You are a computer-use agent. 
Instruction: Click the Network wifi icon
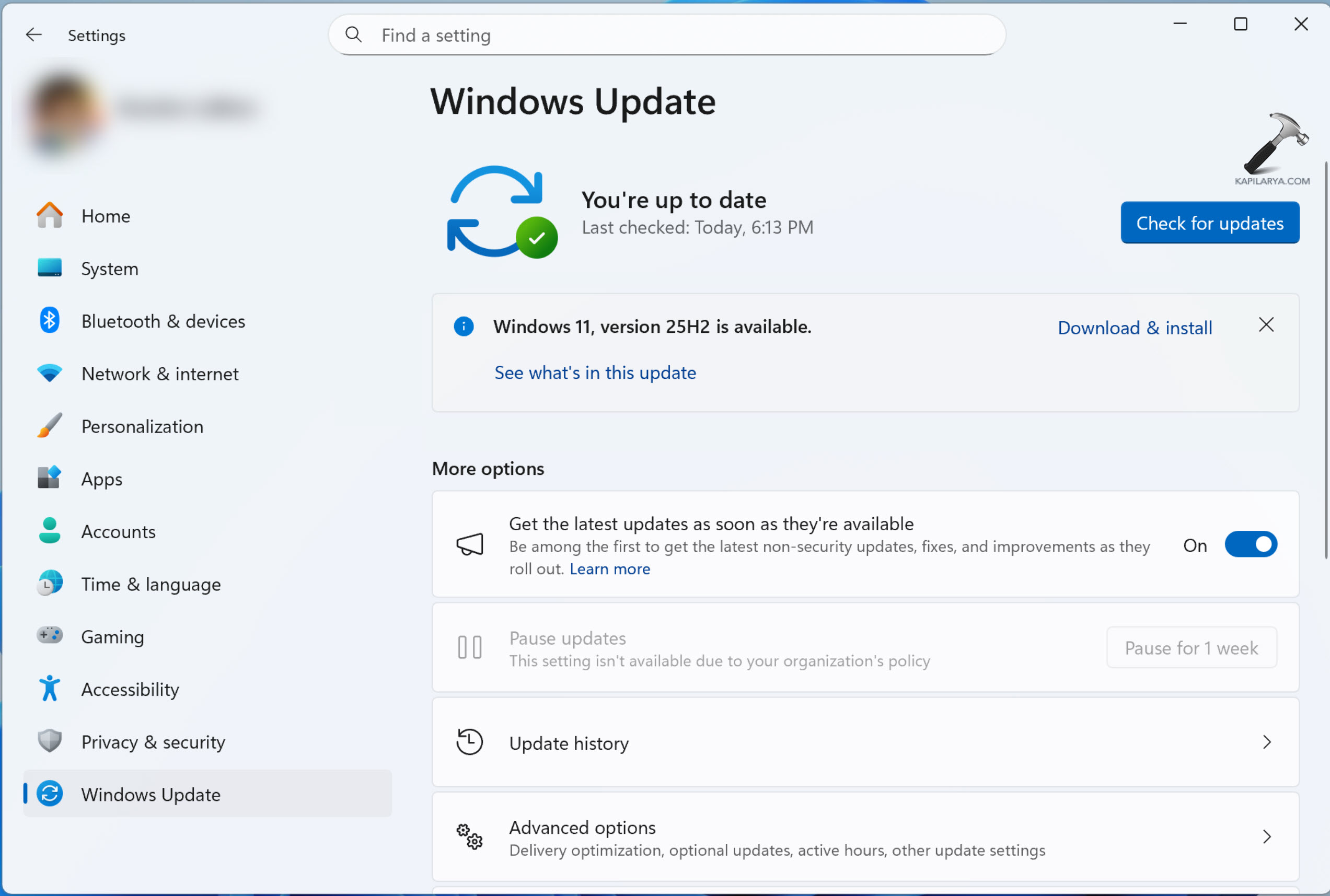[x=49, y=373]
